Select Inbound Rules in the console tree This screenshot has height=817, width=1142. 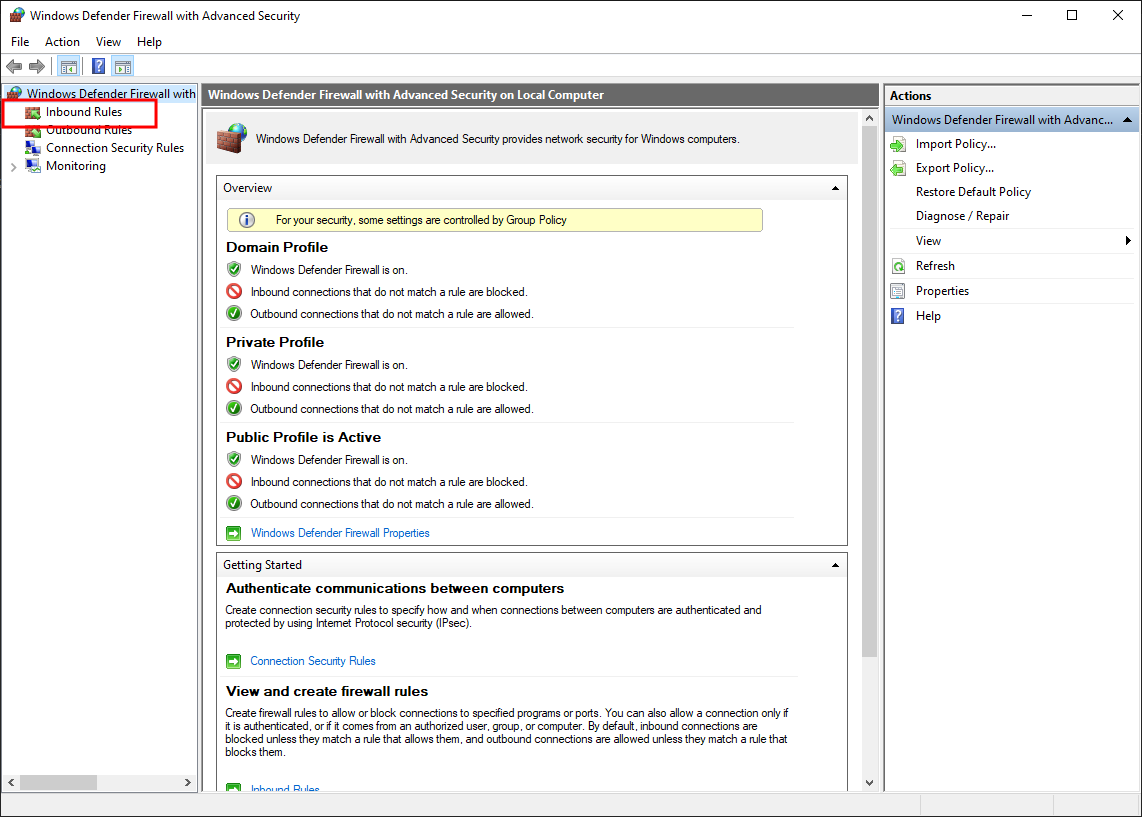(83, 112)
